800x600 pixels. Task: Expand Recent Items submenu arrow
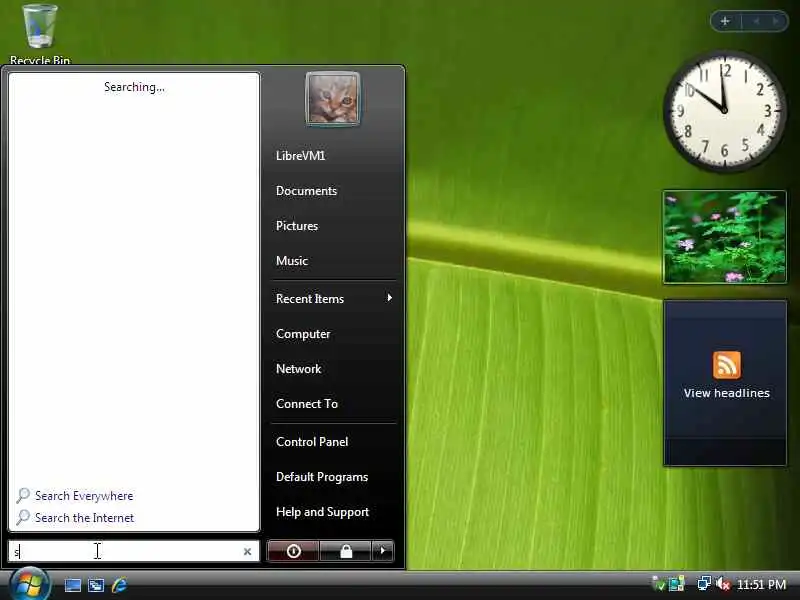click(x=389, y=298)
